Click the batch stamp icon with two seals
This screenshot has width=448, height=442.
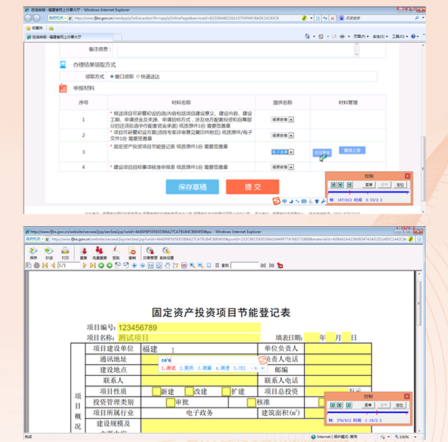click(x=99, y=251)
